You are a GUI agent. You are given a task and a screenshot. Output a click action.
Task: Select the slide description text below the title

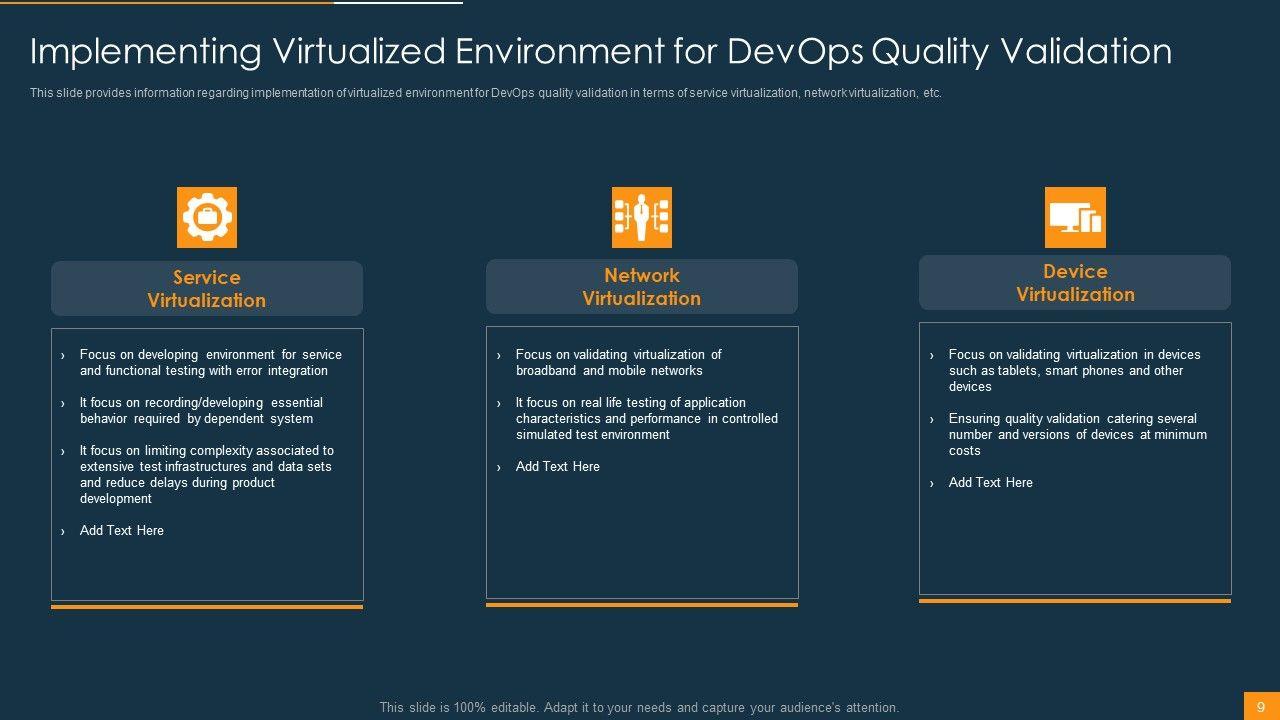tap(485, 93)
